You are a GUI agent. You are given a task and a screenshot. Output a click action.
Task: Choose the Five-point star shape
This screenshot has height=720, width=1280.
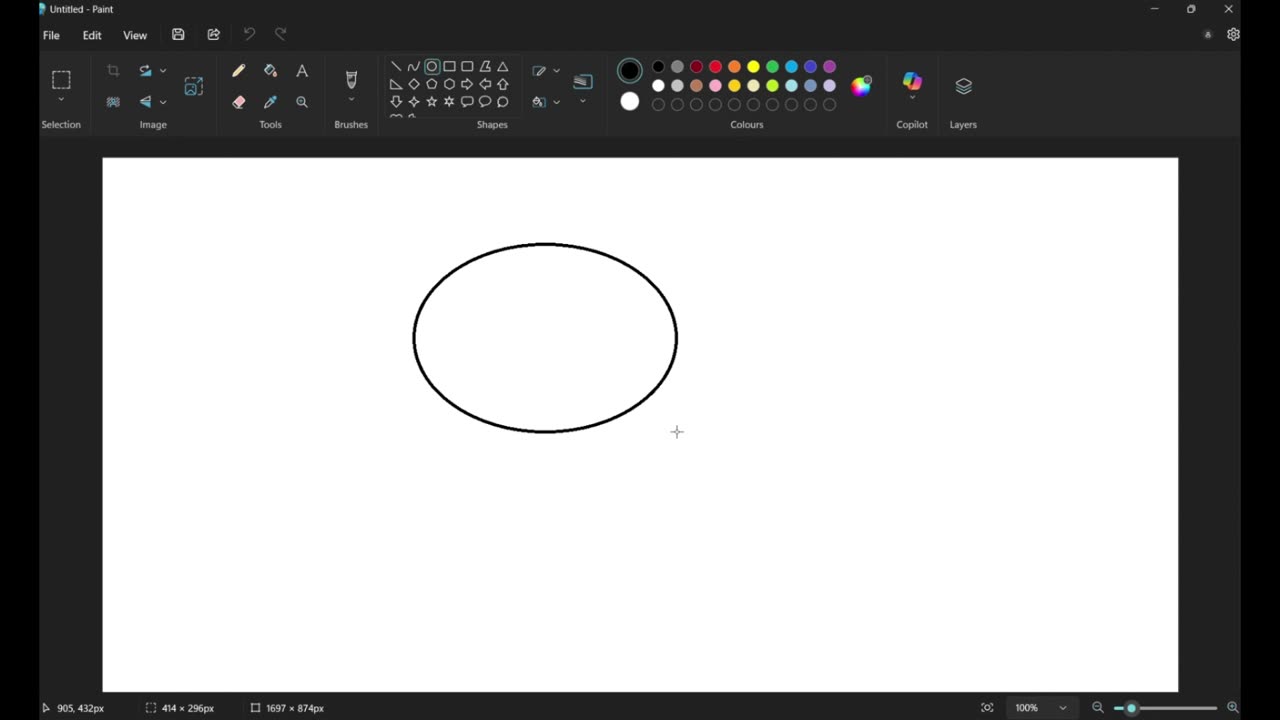tap(432, 102)
